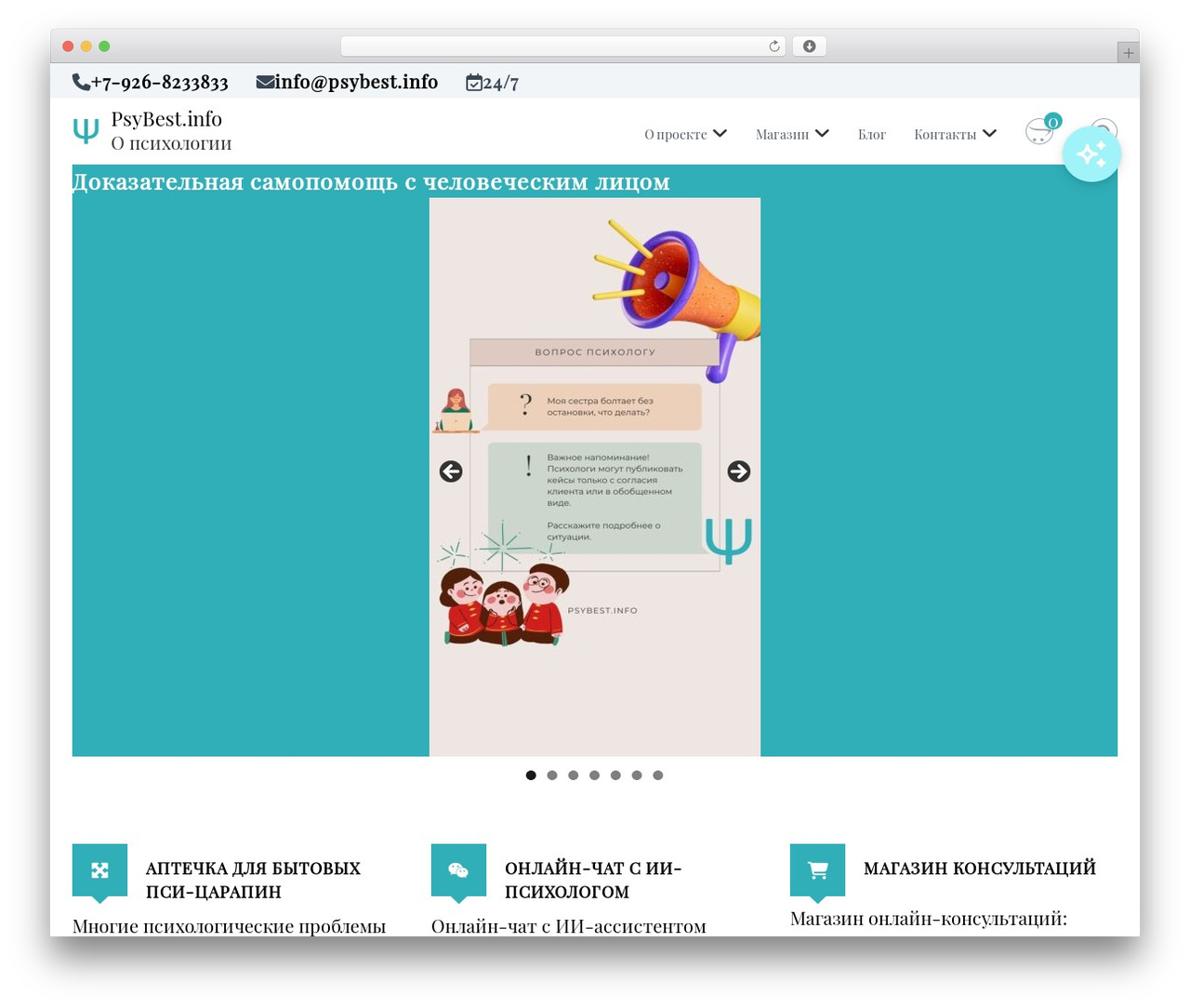Expand the Контакты menu chevron
Viewport: 1190px width, 1008px height.
click(x=989, y=134)
